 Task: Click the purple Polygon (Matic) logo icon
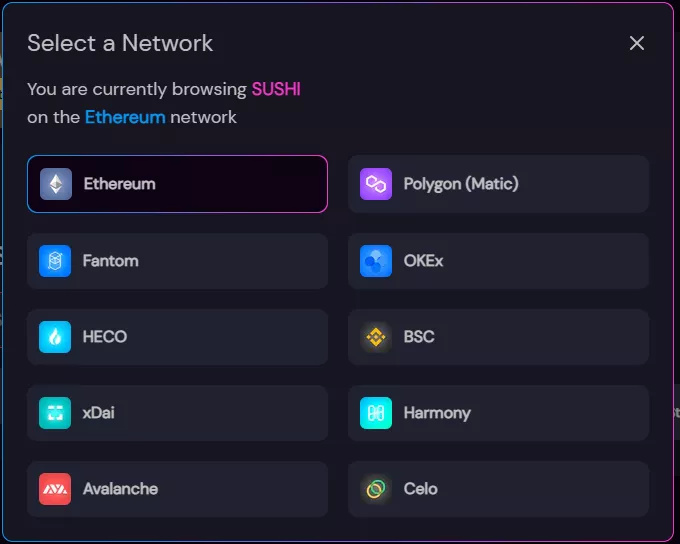coord(376,184)
